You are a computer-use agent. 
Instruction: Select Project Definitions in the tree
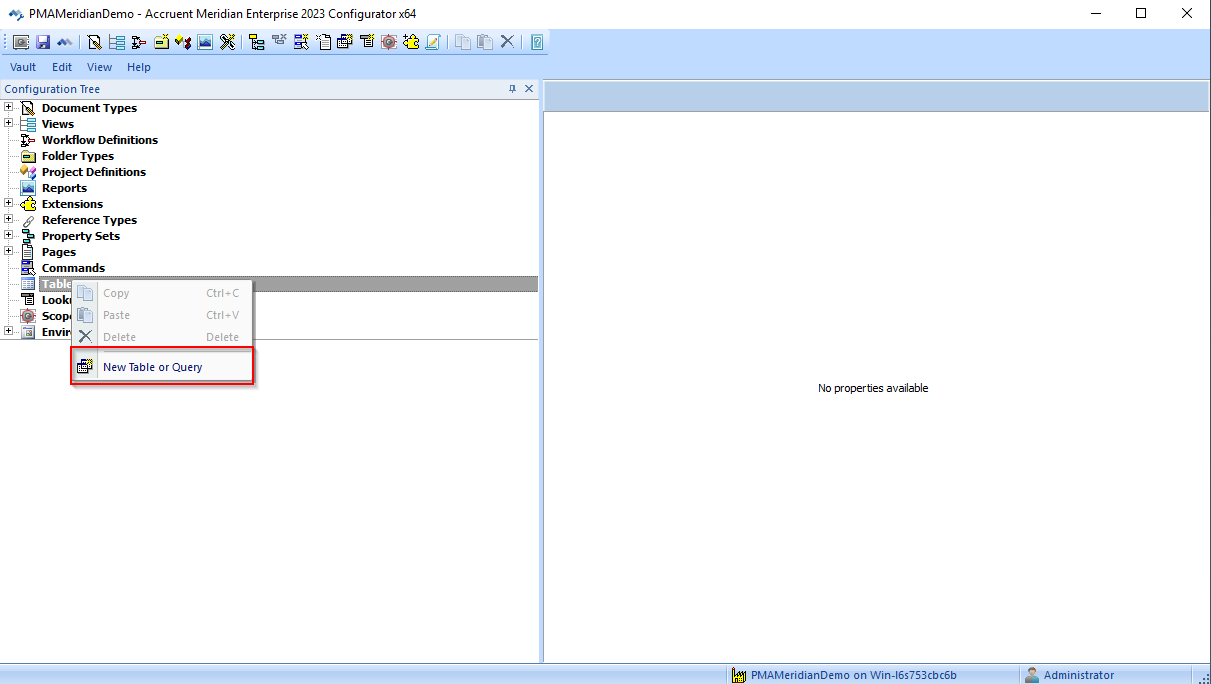click(94, 172)
